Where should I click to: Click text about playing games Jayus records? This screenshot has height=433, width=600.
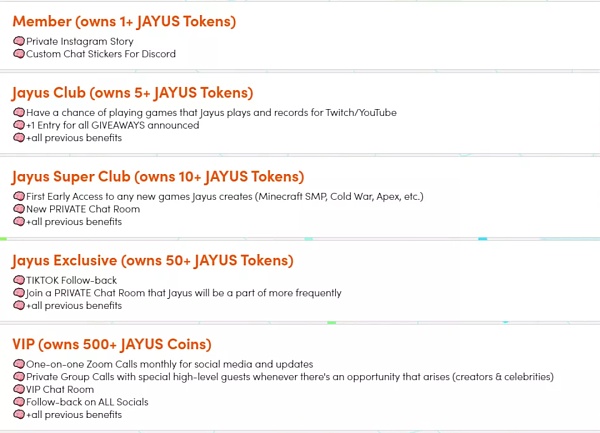[x=211, y=113]
